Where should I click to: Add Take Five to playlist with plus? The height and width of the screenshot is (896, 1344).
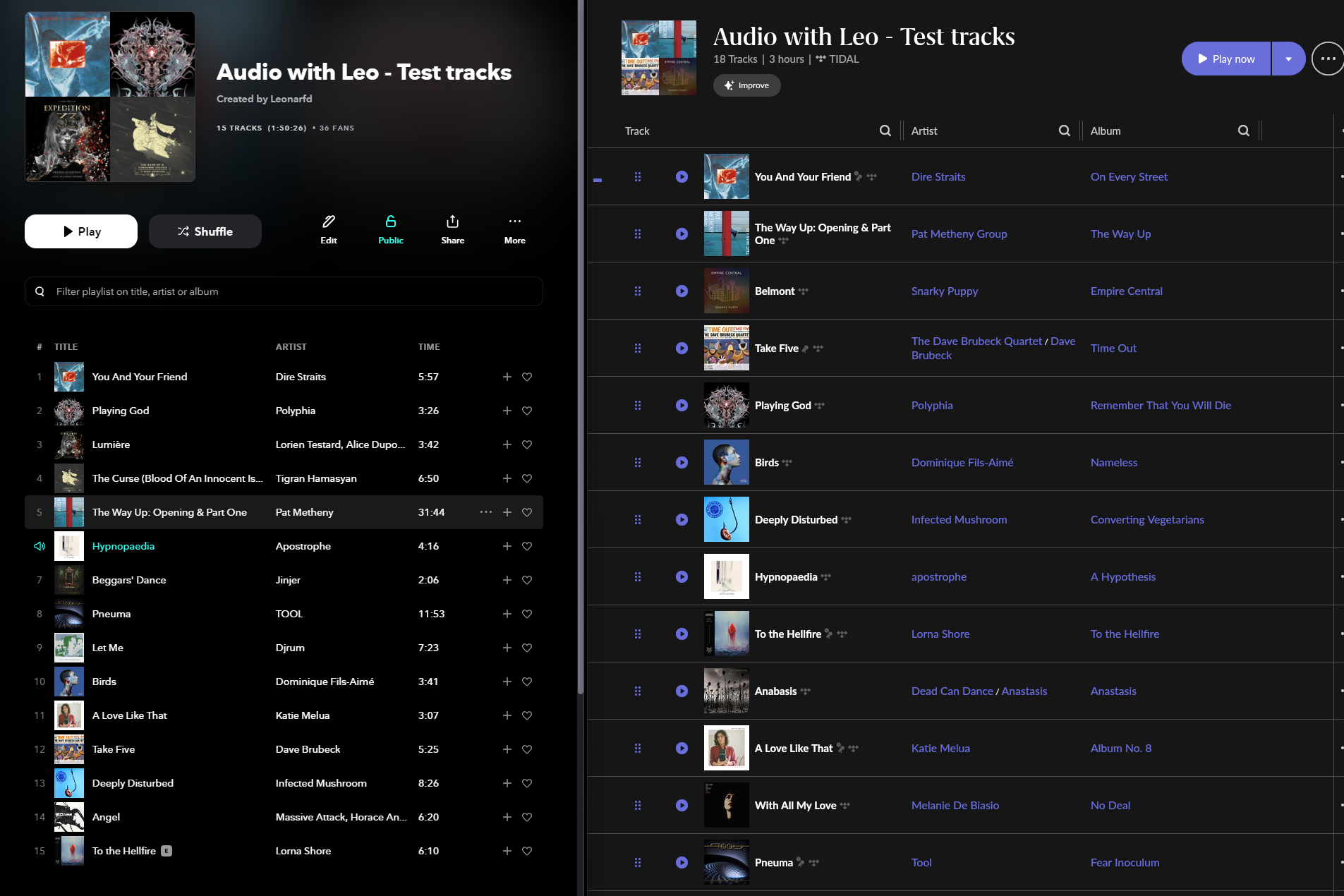[507, 749]
